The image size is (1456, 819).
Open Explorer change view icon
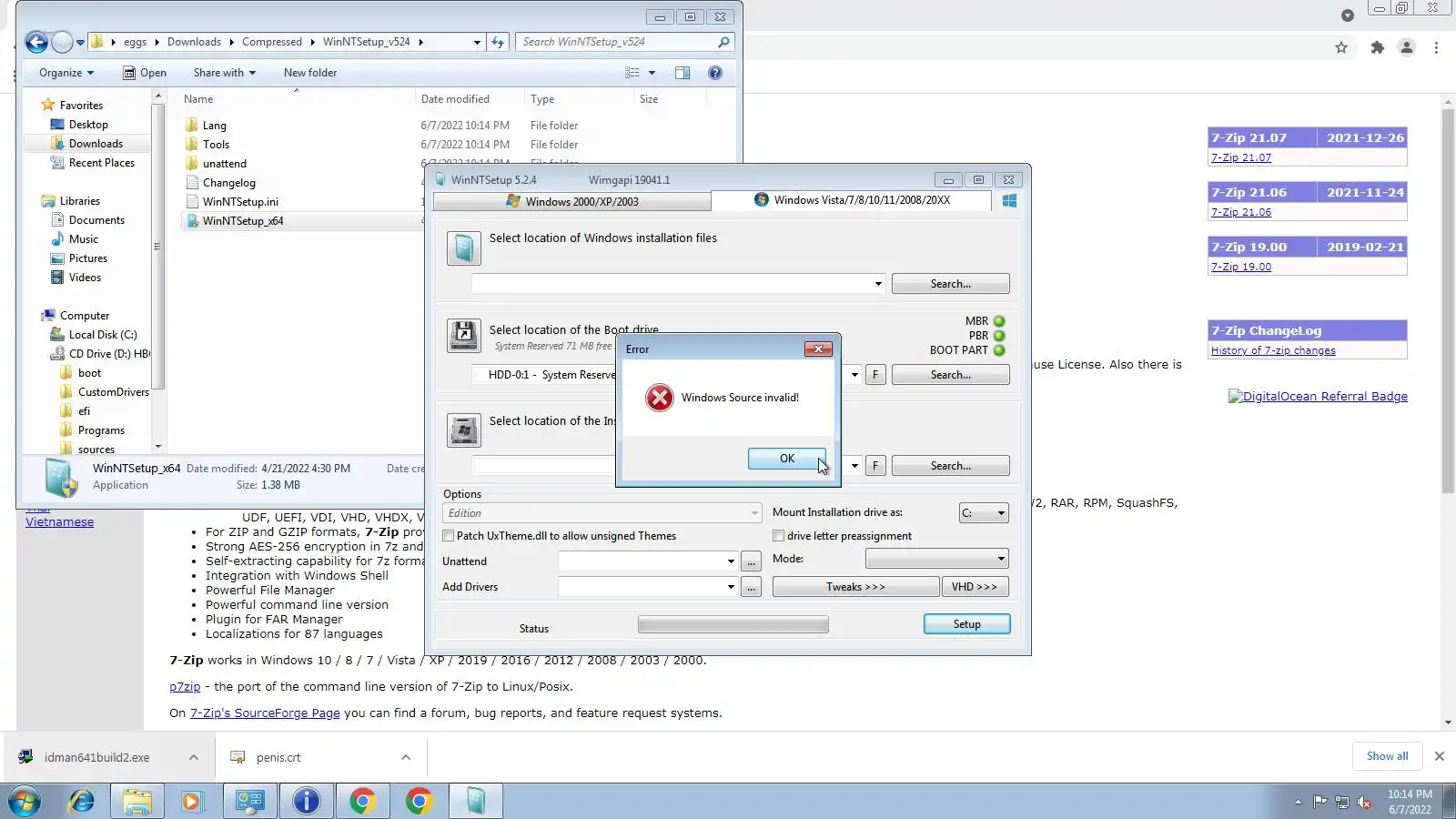tap(632, 73)
